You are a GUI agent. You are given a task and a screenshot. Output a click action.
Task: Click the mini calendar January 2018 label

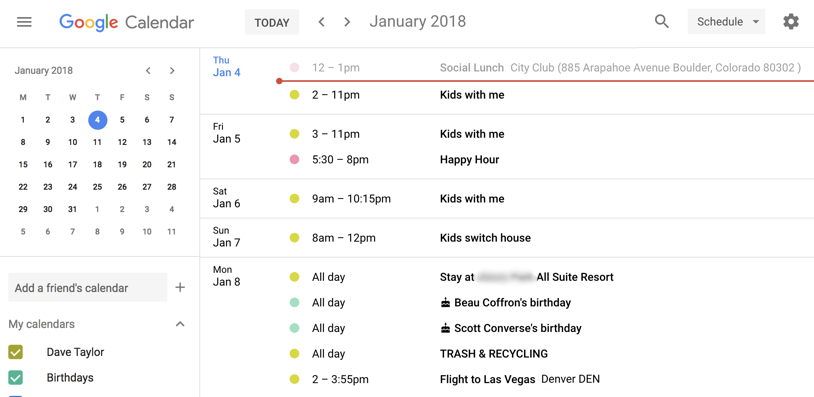pyautogui.click(x=44, y=71)
